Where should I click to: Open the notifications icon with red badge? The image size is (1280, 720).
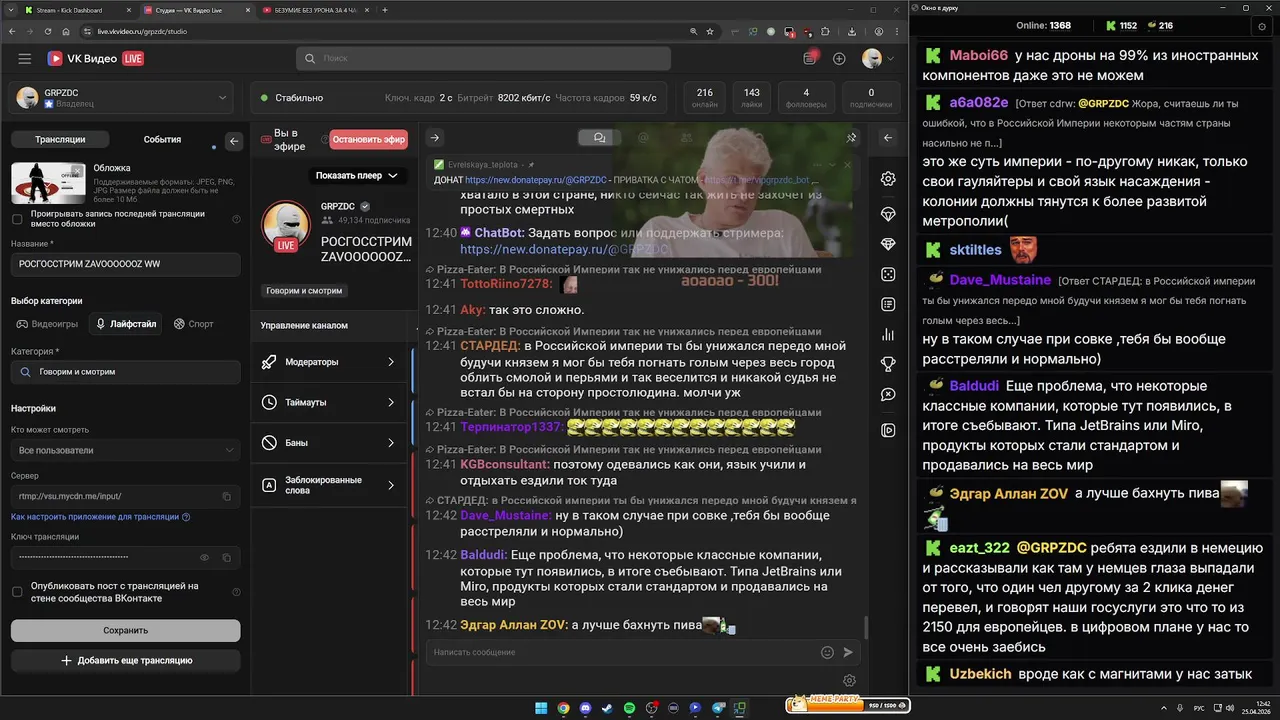click(x=810, y=58)
